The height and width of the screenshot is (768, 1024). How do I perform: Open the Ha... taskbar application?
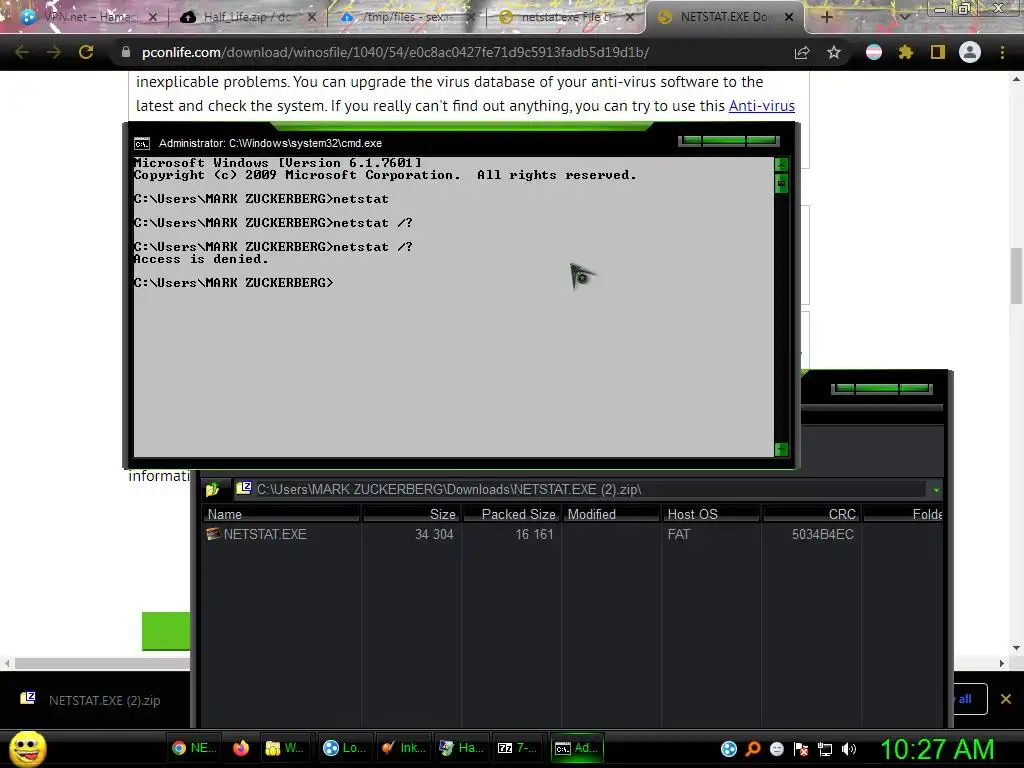click(461, 748)
